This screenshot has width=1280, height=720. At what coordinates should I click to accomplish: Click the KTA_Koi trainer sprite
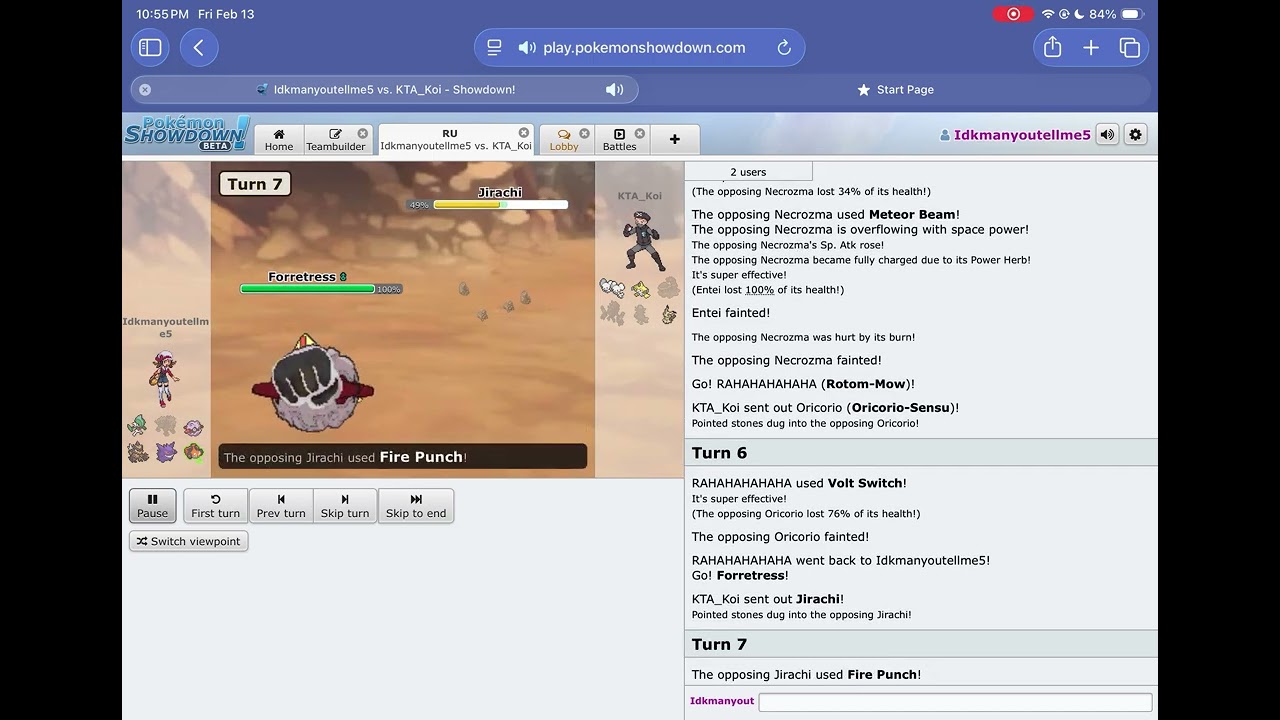pyautogui.click(x=641, y=240)
